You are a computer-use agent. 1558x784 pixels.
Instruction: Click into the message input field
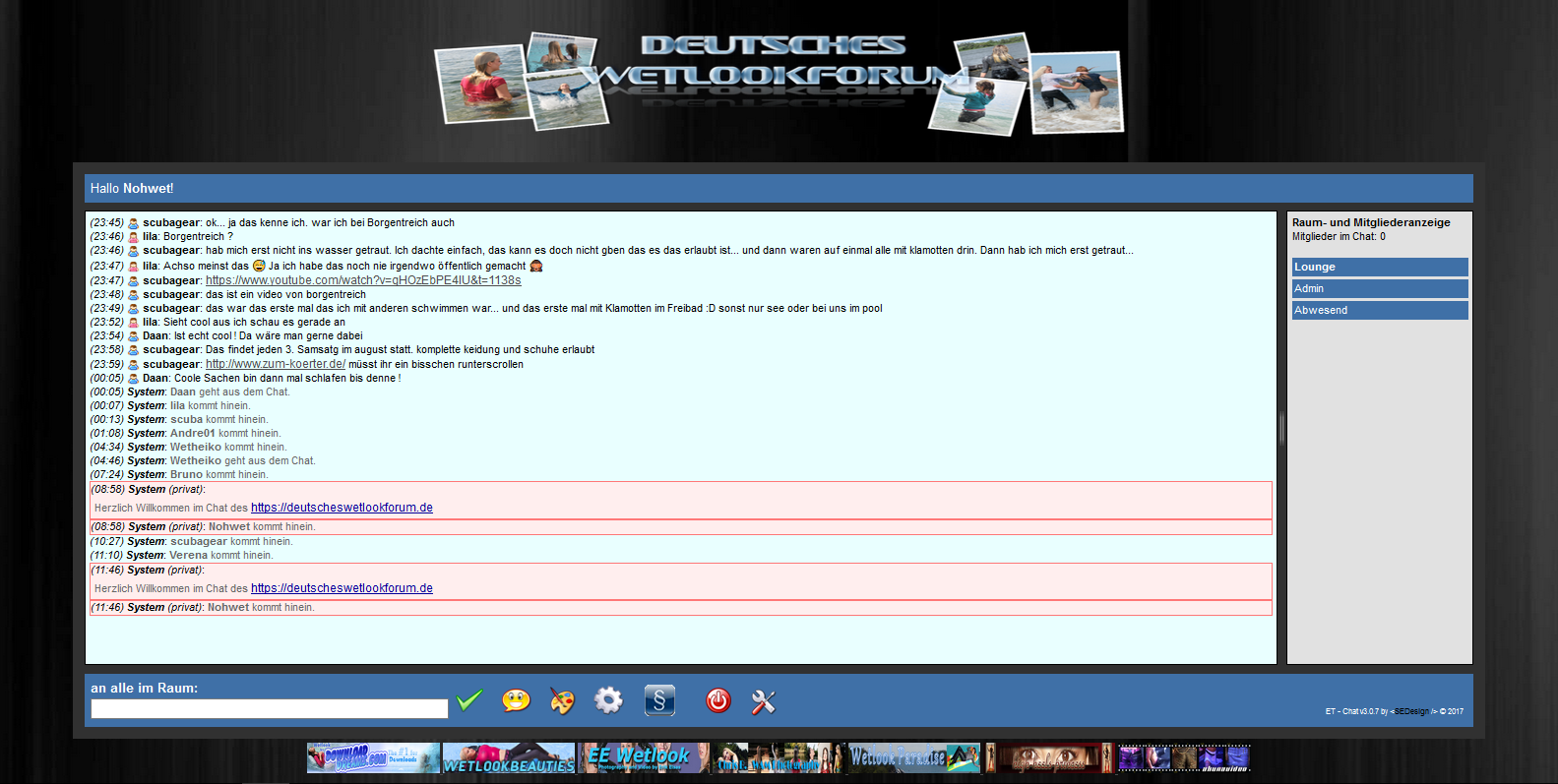(x=269, y=708)
